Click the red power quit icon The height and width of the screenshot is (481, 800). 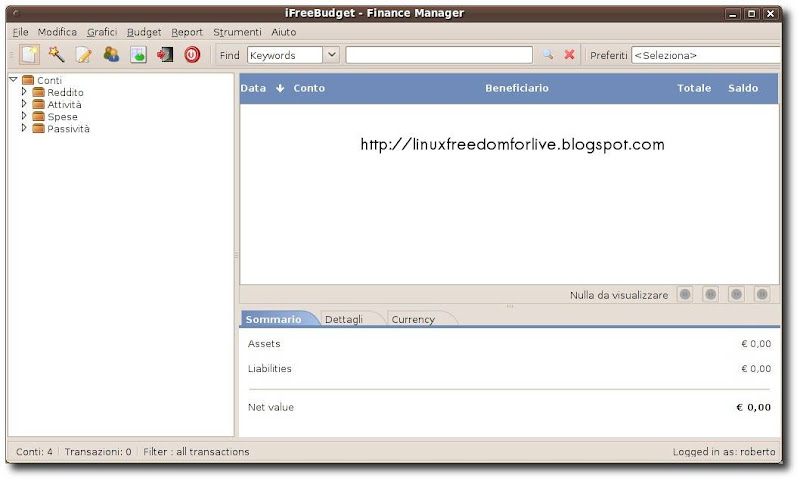[192, 55]
